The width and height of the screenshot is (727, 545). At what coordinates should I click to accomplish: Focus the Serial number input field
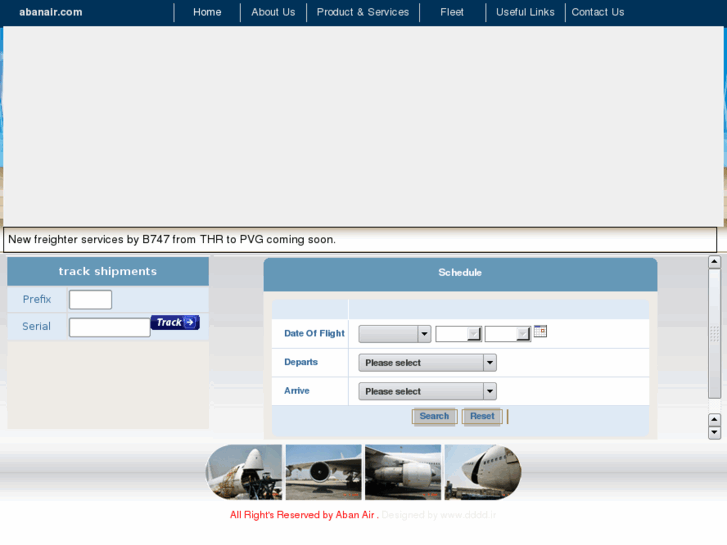coord(109,327)
